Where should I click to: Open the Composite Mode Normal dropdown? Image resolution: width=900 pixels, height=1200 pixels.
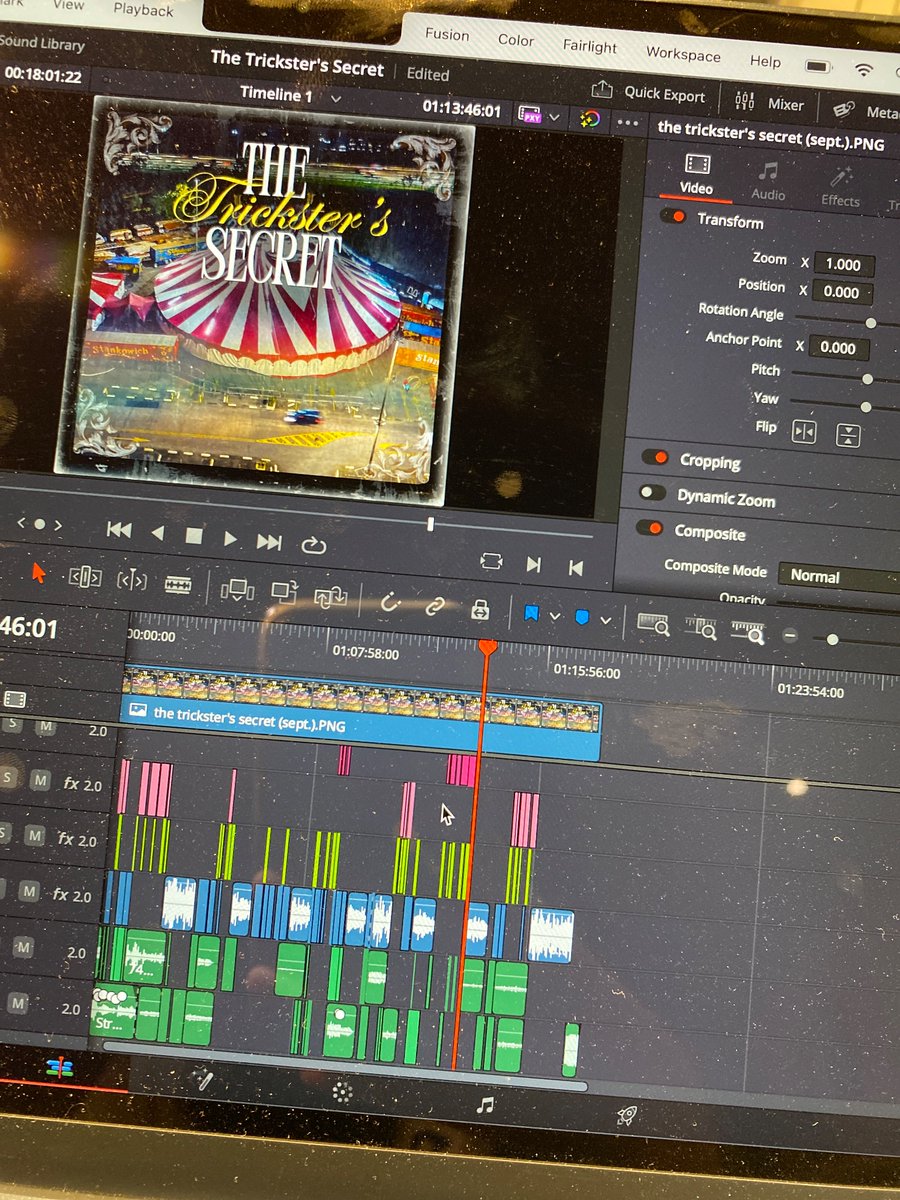click(x=839, y=577)
